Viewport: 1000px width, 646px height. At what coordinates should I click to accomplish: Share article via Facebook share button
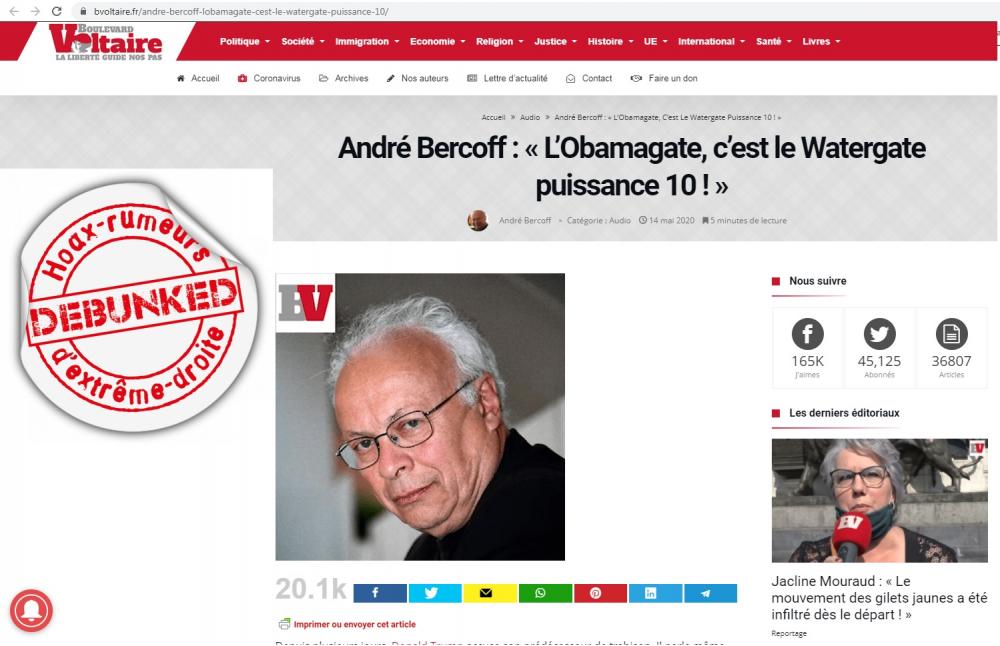[379, 593]
